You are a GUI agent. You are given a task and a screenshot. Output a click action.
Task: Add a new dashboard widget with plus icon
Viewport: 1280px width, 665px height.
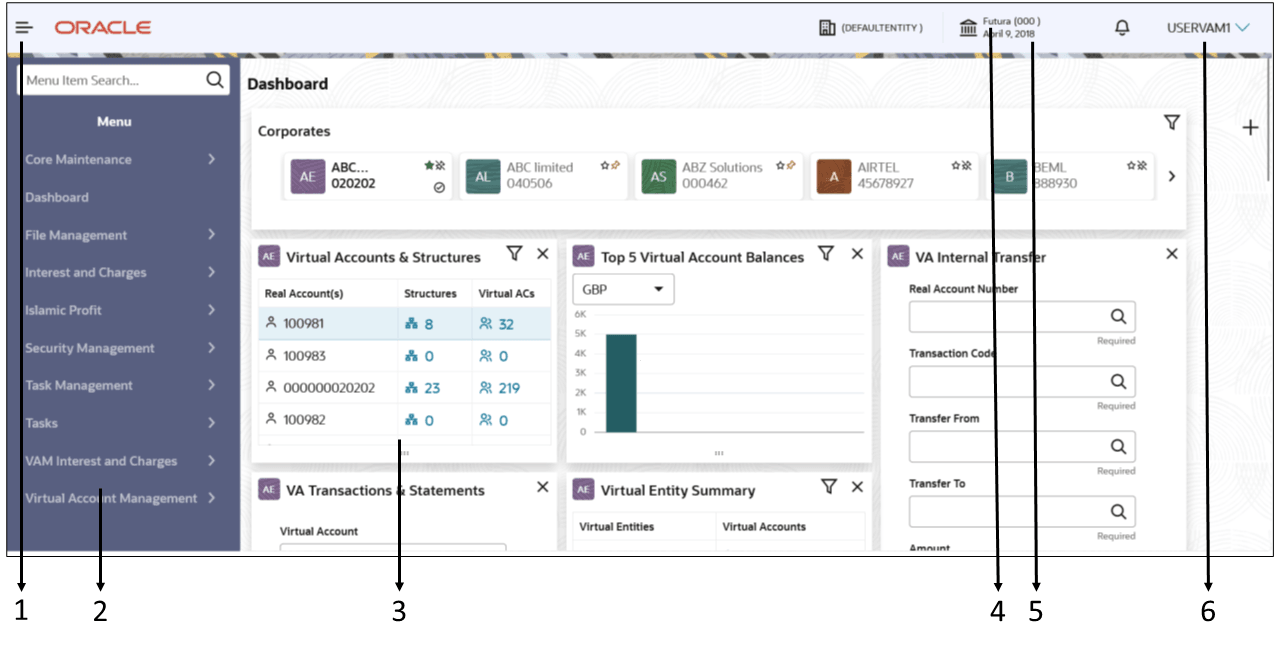pos(1250,128)
